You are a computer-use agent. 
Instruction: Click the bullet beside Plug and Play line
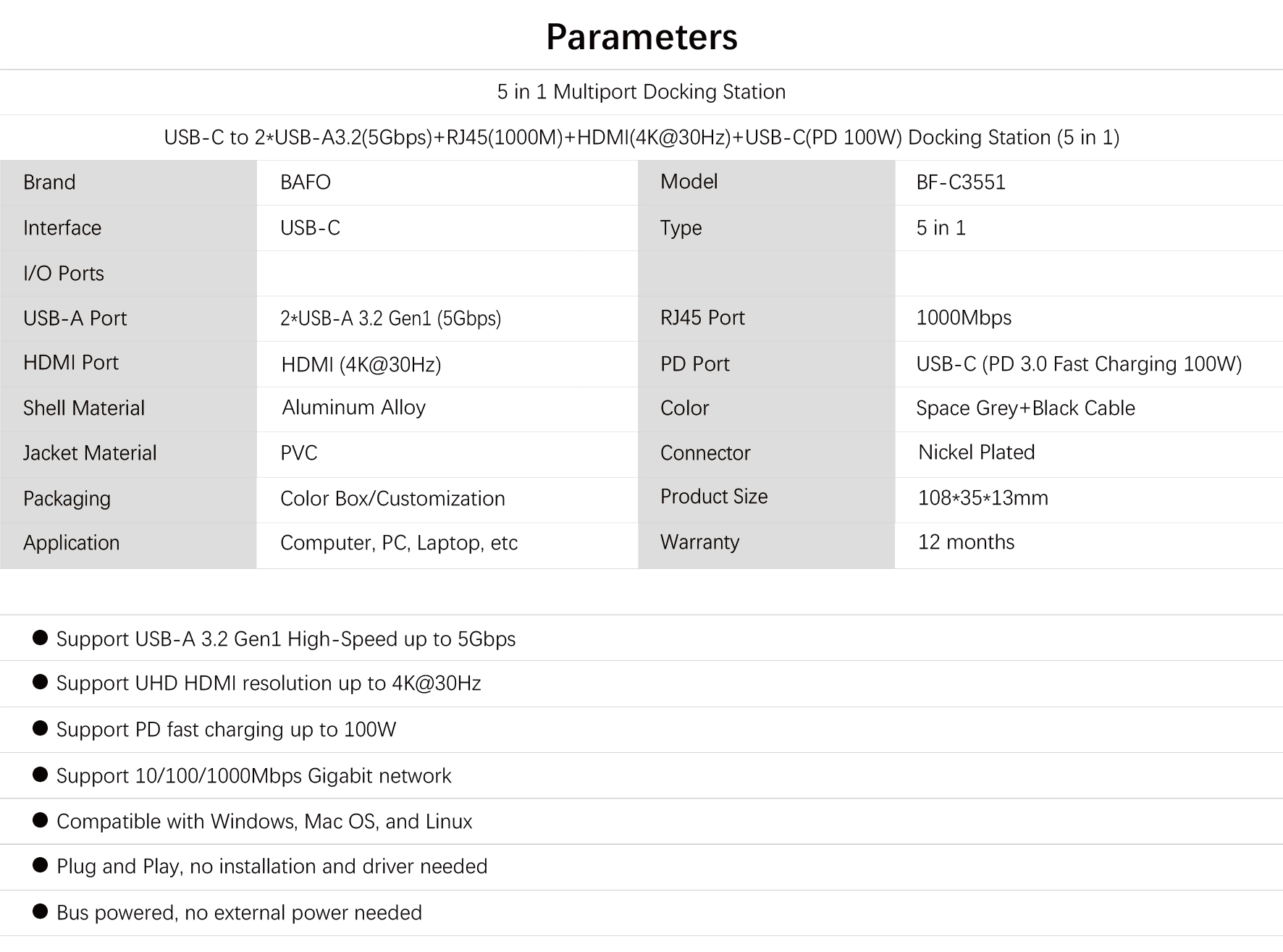41,865
